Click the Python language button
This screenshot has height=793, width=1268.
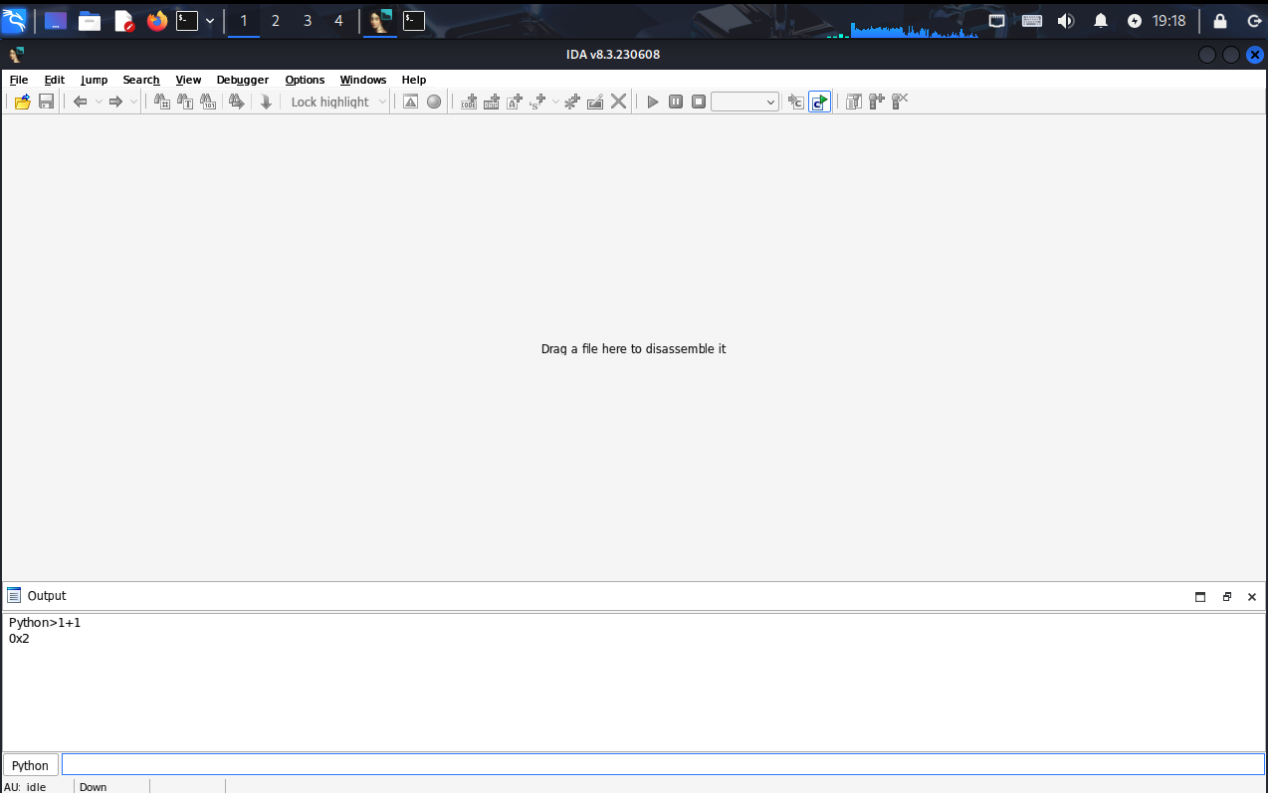click(30, 765)
